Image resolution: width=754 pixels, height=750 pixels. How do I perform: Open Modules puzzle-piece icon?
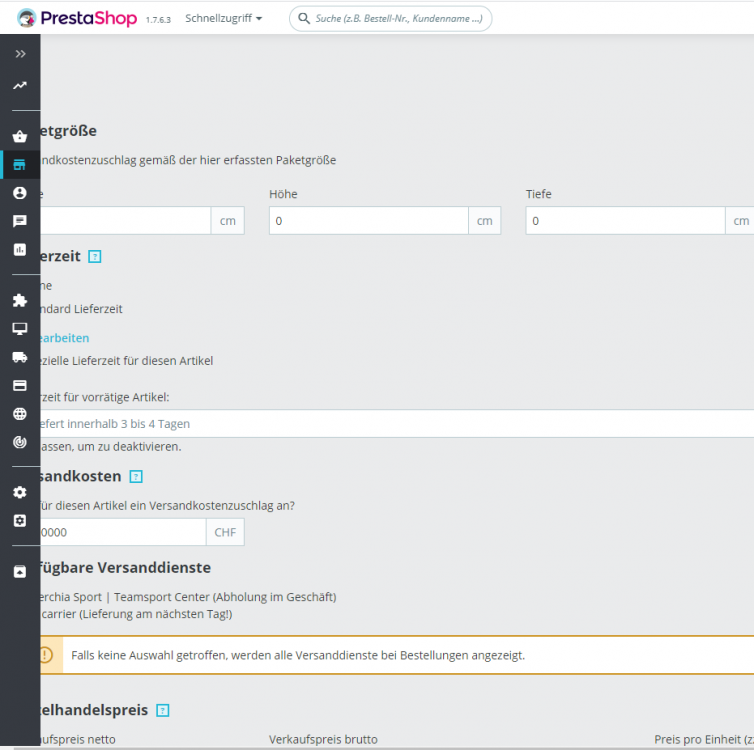click(x=20, y=300)
